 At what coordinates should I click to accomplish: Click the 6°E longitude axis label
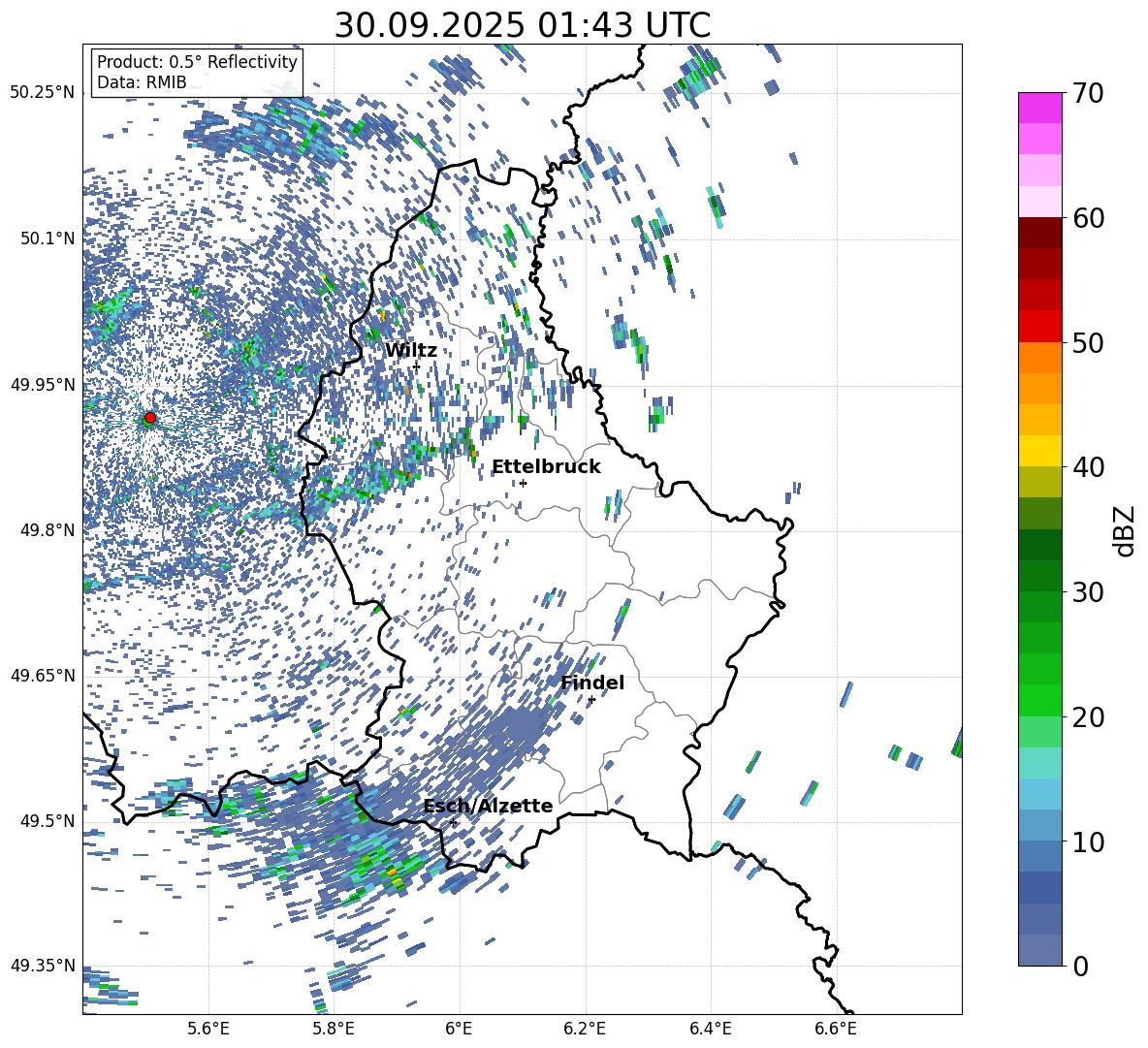tap(459, 1028)
